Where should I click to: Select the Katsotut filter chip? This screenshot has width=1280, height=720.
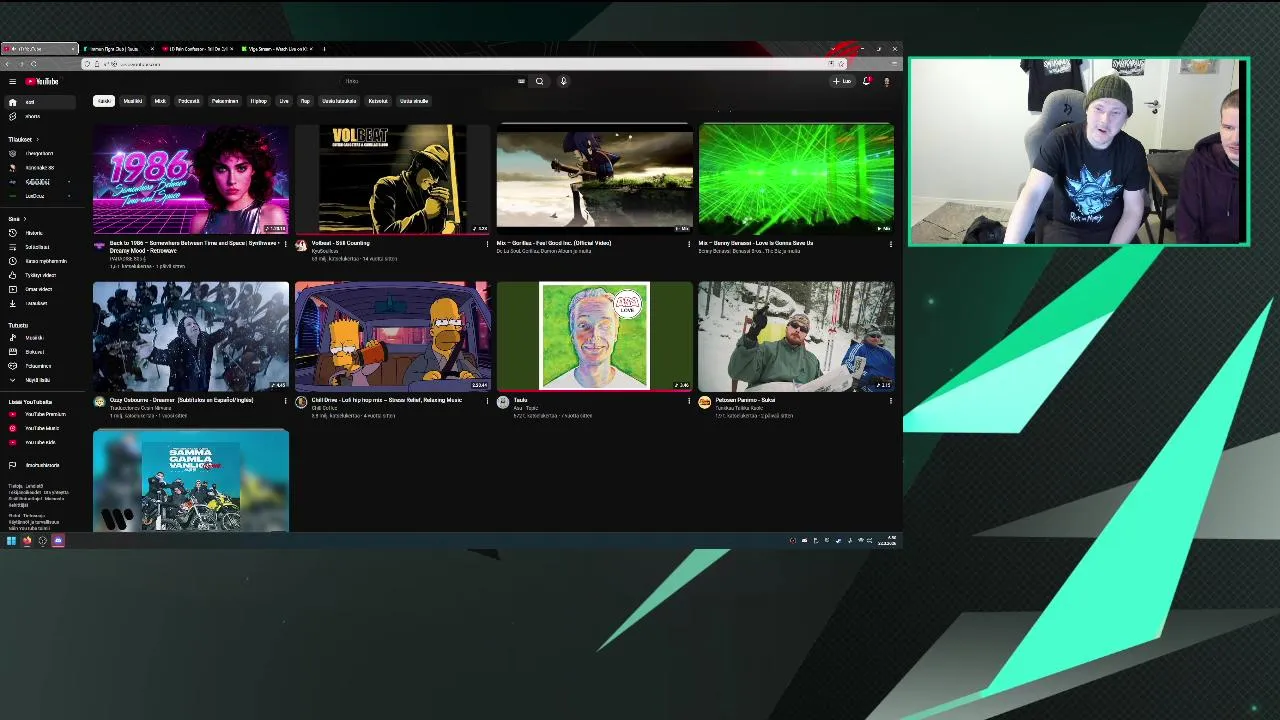click(x=378, y=101)
